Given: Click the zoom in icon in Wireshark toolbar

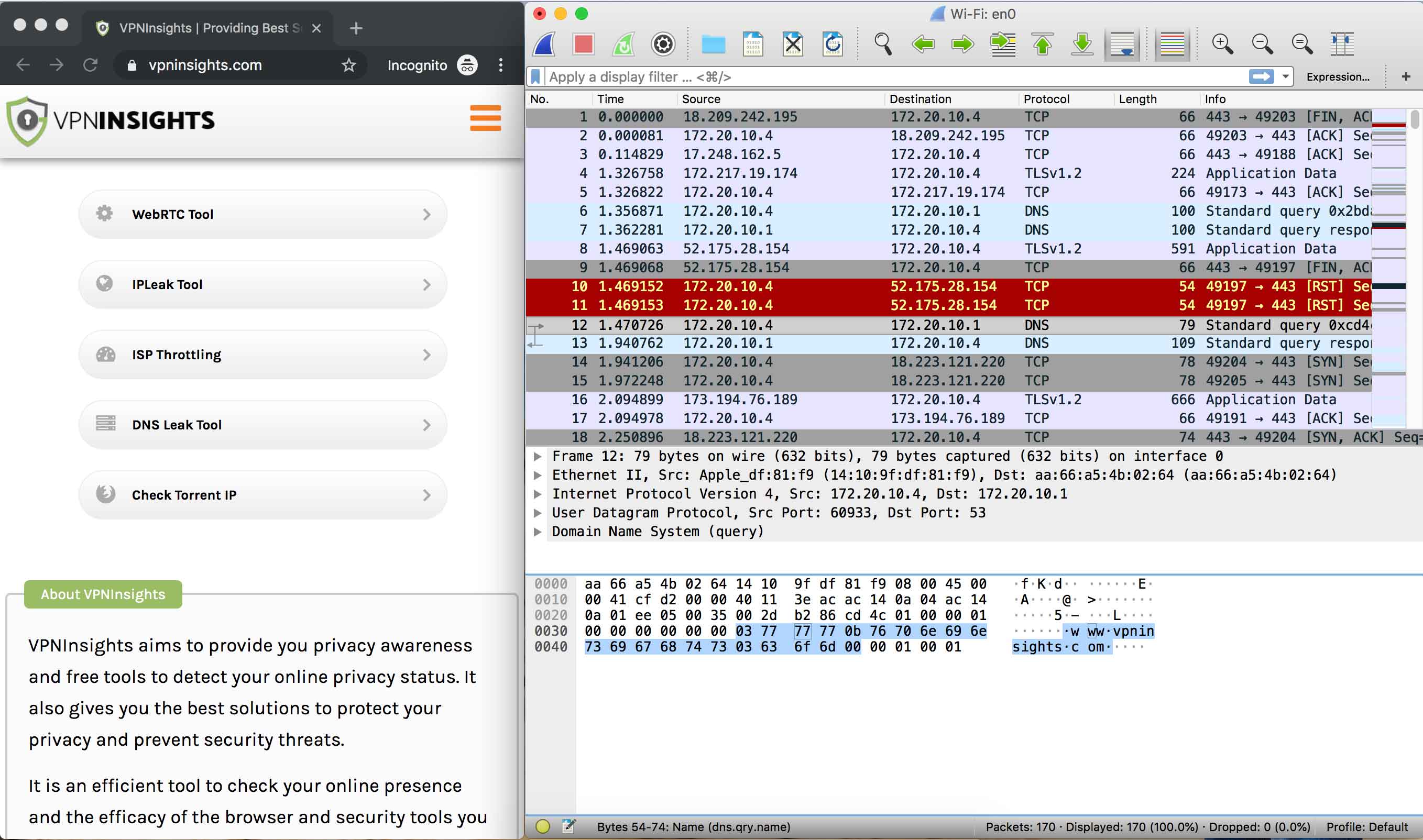Looking at the screenshot, I should pyautogui.click(x=1222, y=44).
